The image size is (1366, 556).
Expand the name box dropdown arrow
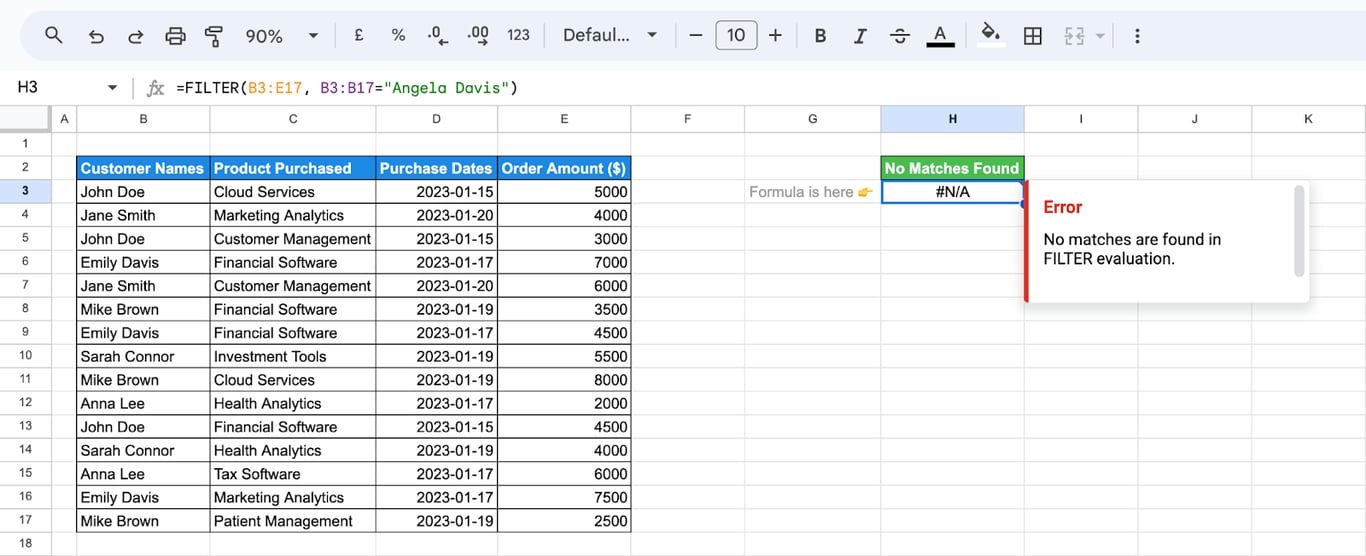112,88
